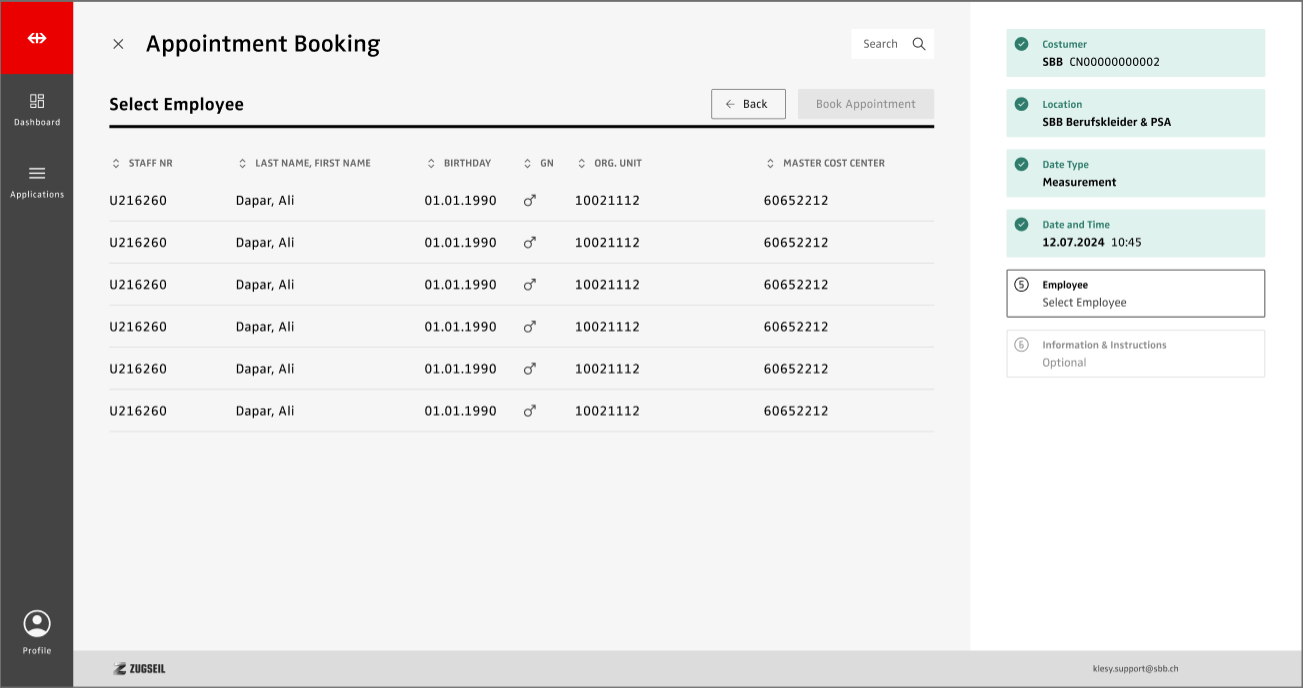This screenshot has width=1303, height=688.
Task: Click the SBB logo icon
Action: click(37, 38)
